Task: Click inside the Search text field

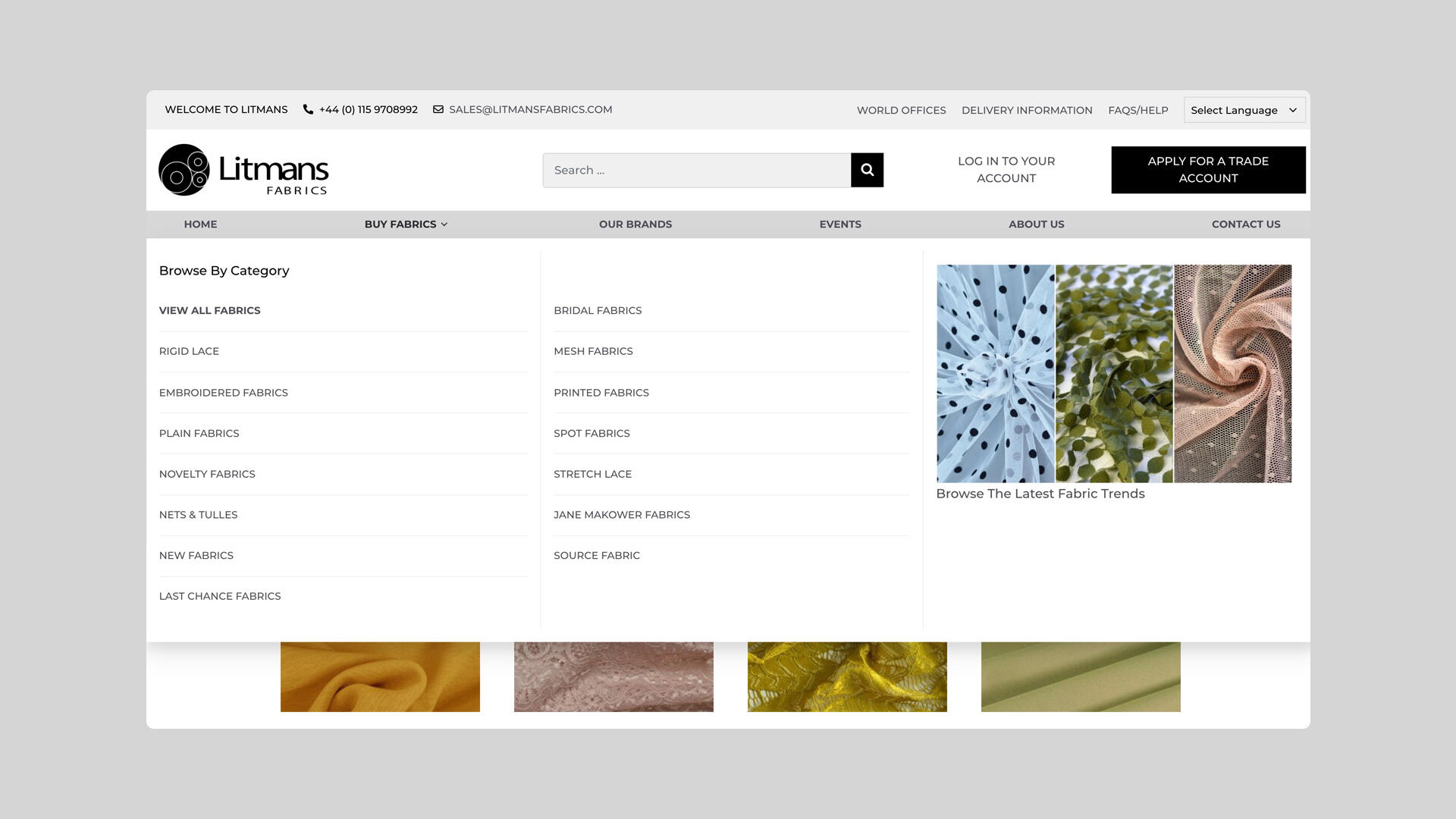Action: point(696,170)
